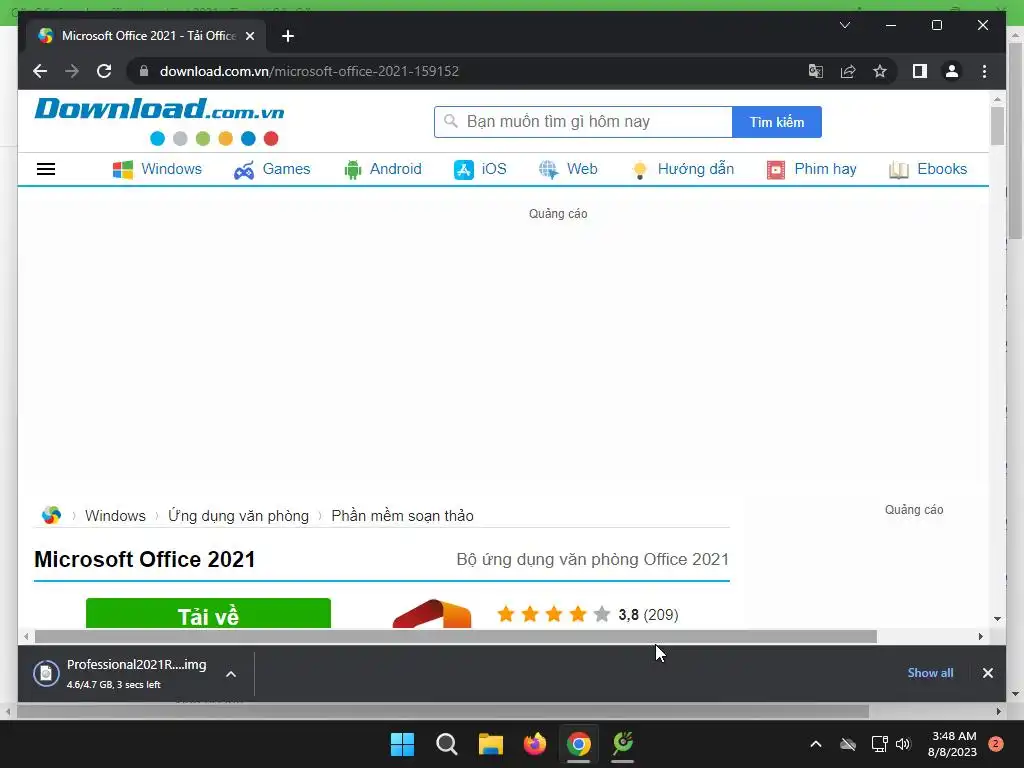Click the OneDrive cloud icon in tray
Viewport: 1024px width, 768px height.
[848, 744]
